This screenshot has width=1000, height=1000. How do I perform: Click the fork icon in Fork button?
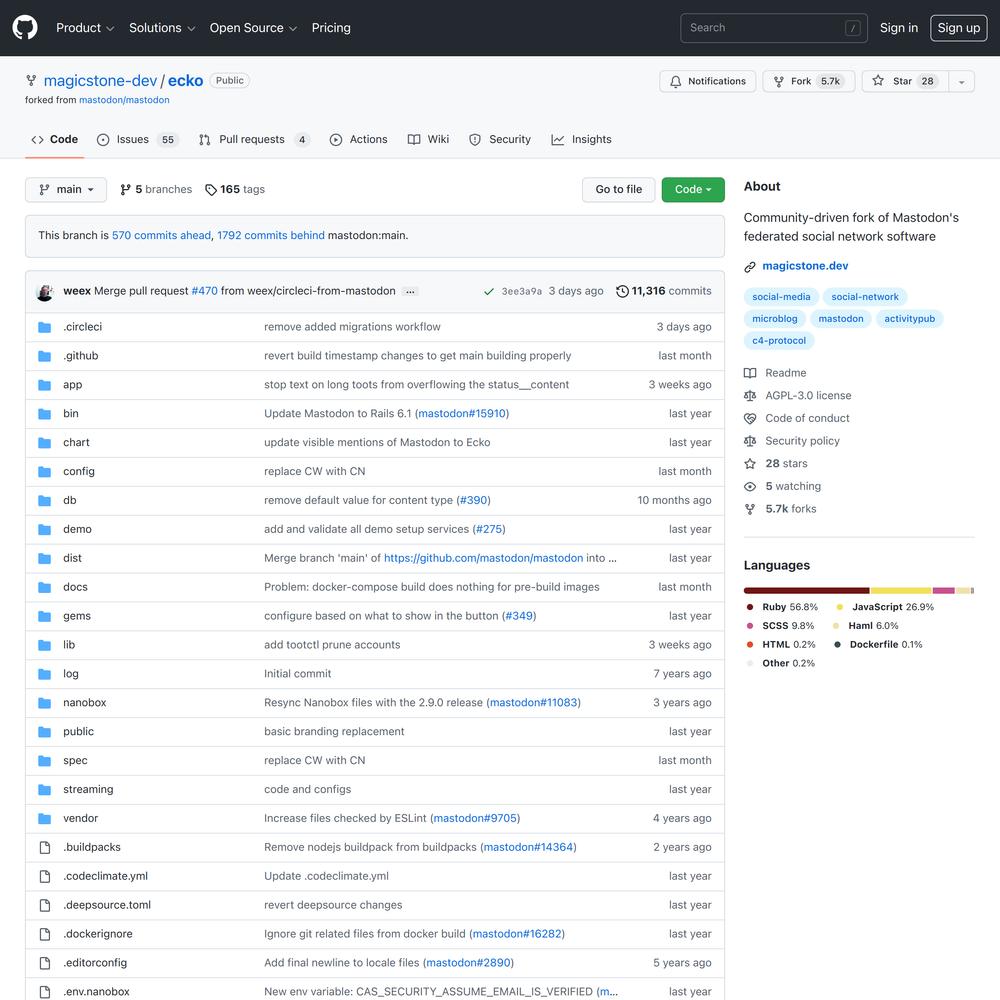(x=779, y=82)
